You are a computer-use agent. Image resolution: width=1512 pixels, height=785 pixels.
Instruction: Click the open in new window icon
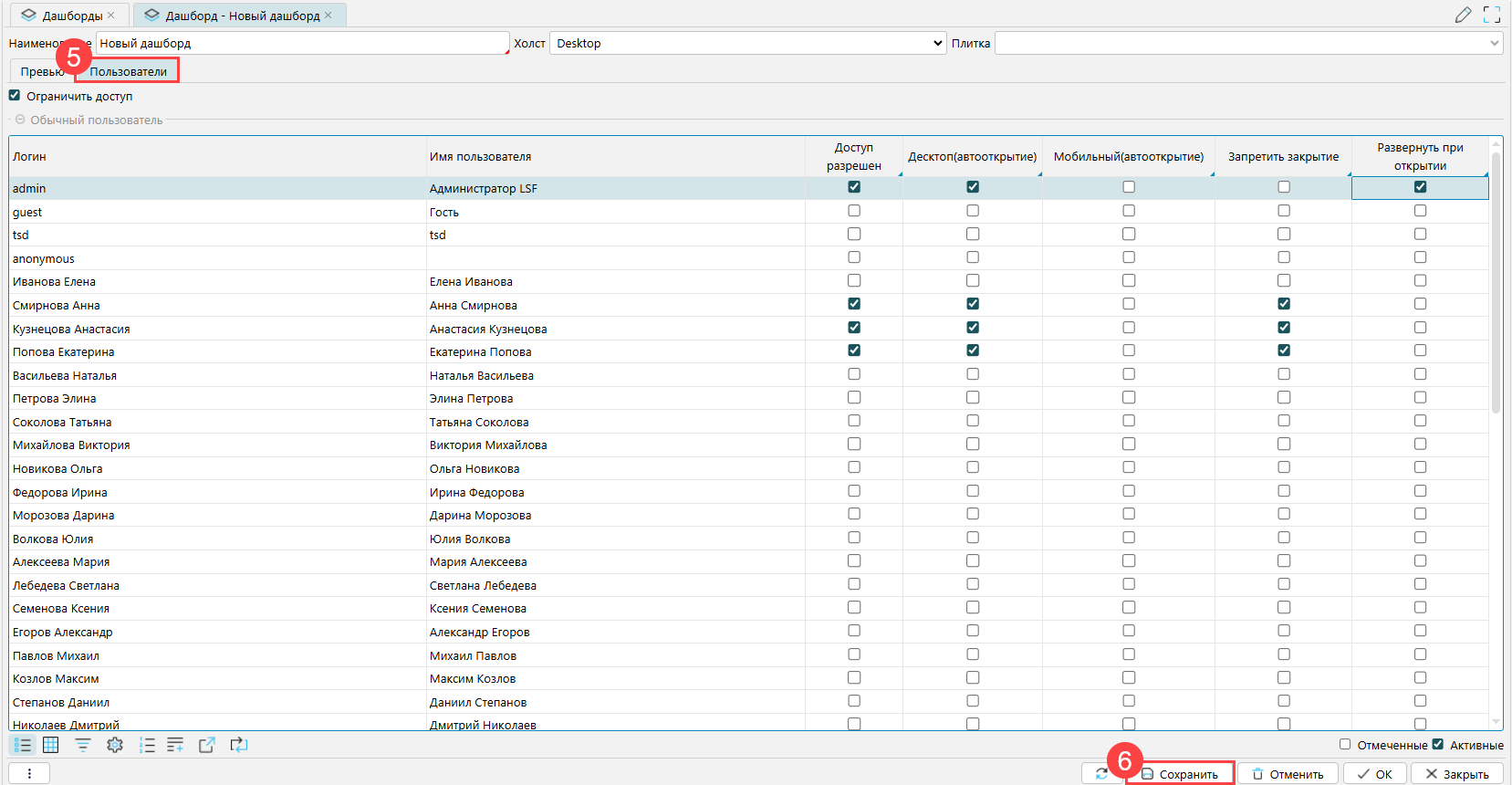coord(207,745)
